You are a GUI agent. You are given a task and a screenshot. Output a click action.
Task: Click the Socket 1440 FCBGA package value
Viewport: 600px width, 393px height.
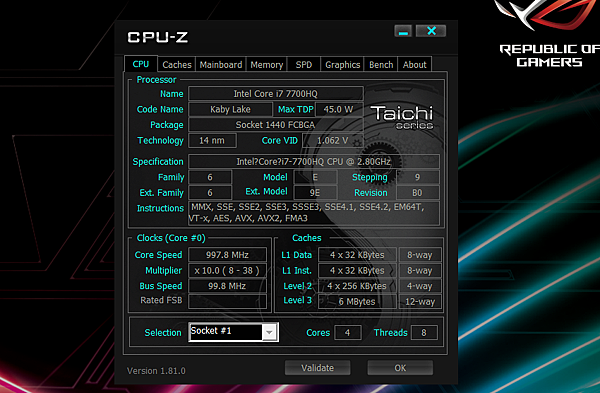[276, 125]
